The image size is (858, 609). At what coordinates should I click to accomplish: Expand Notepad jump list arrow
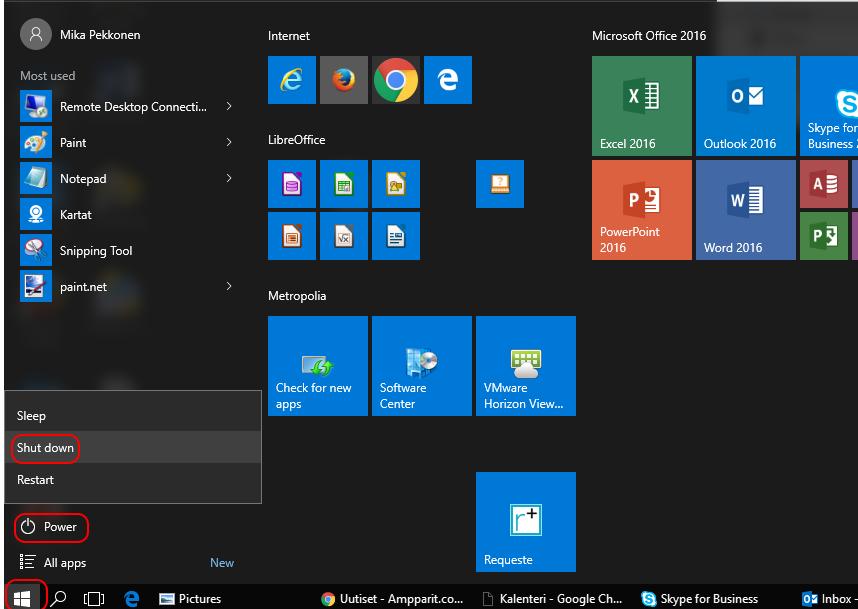[x=229, y=178]
